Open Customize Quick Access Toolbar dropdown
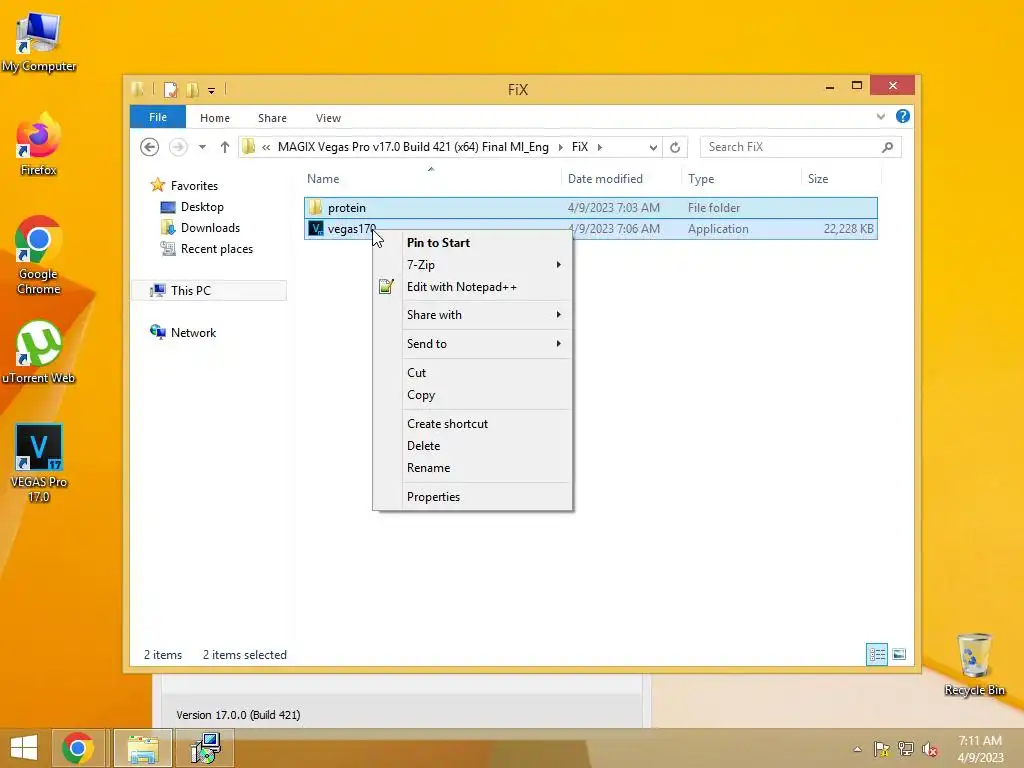 click(212, 91)
